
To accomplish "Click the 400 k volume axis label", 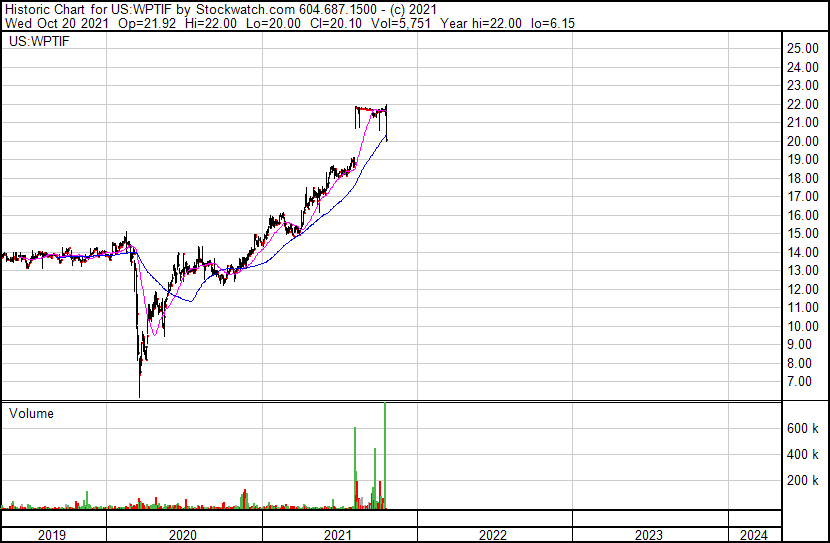I will pos(803,454).
